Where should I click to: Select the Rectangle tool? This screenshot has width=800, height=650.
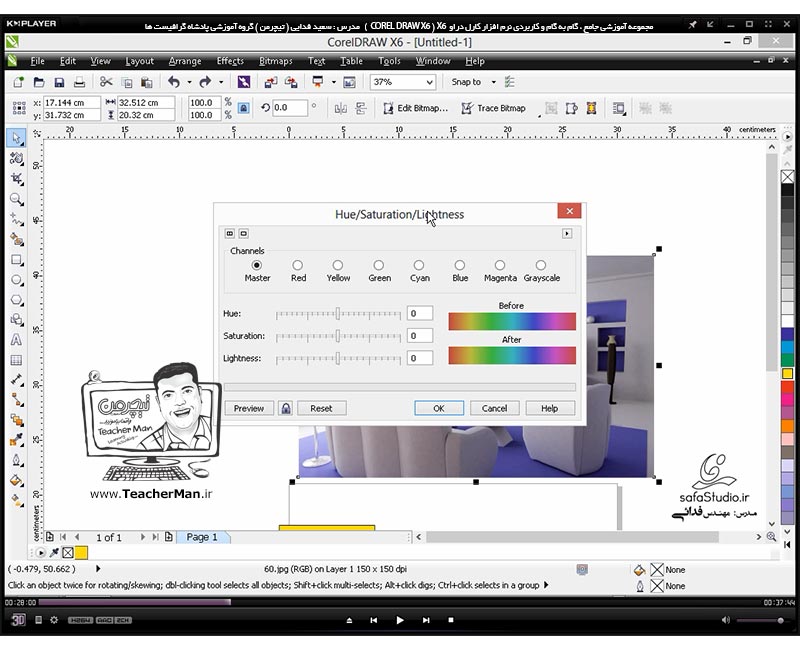(x=16, y=260)
